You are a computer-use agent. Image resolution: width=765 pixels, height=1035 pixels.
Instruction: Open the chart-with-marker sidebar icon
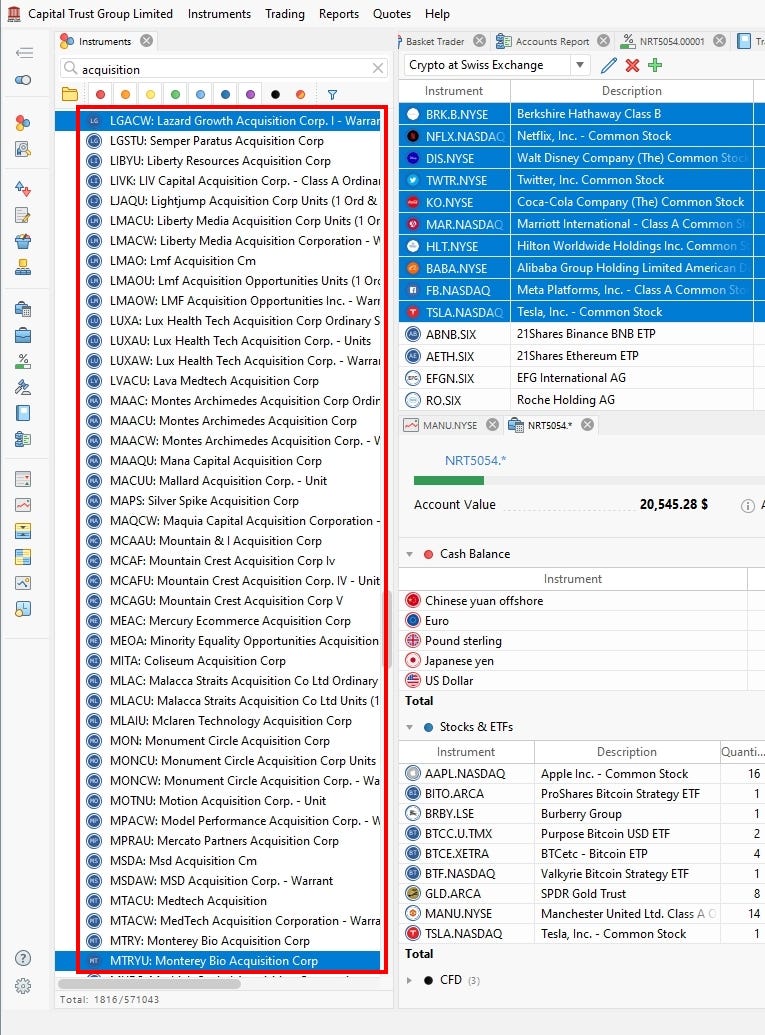23,583
